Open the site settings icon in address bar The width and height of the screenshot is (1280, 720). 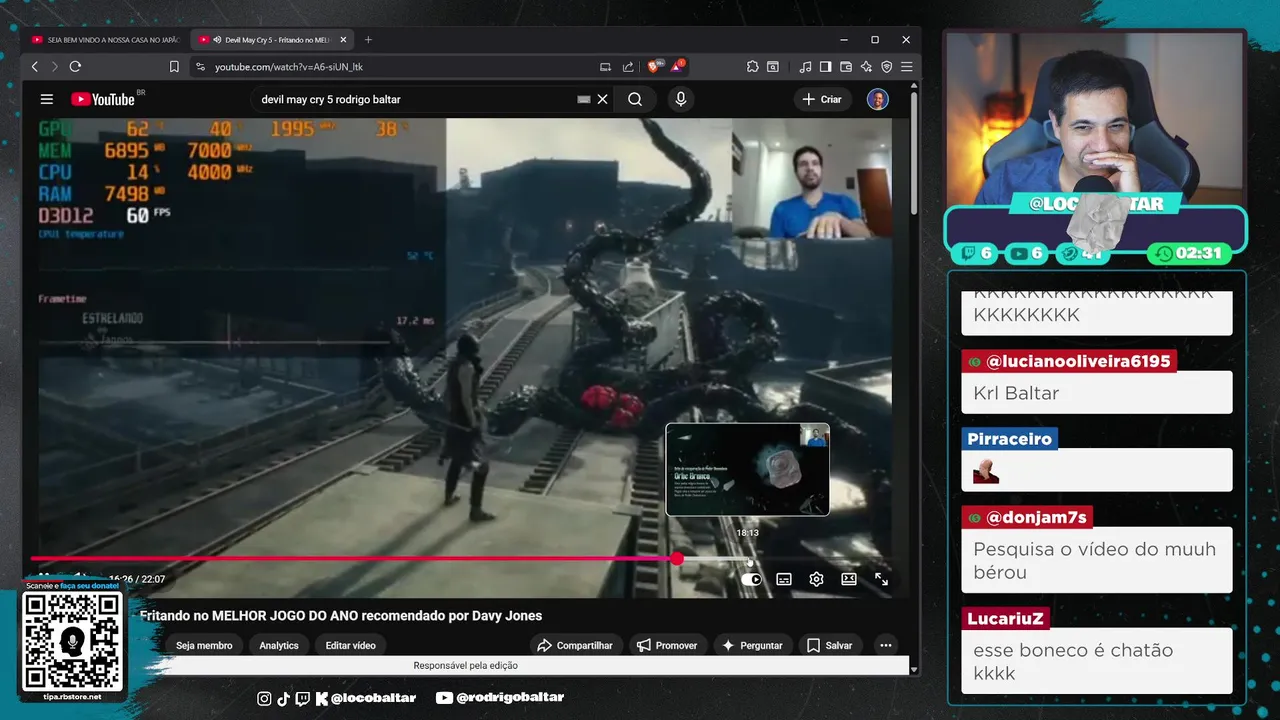(200, 67)
